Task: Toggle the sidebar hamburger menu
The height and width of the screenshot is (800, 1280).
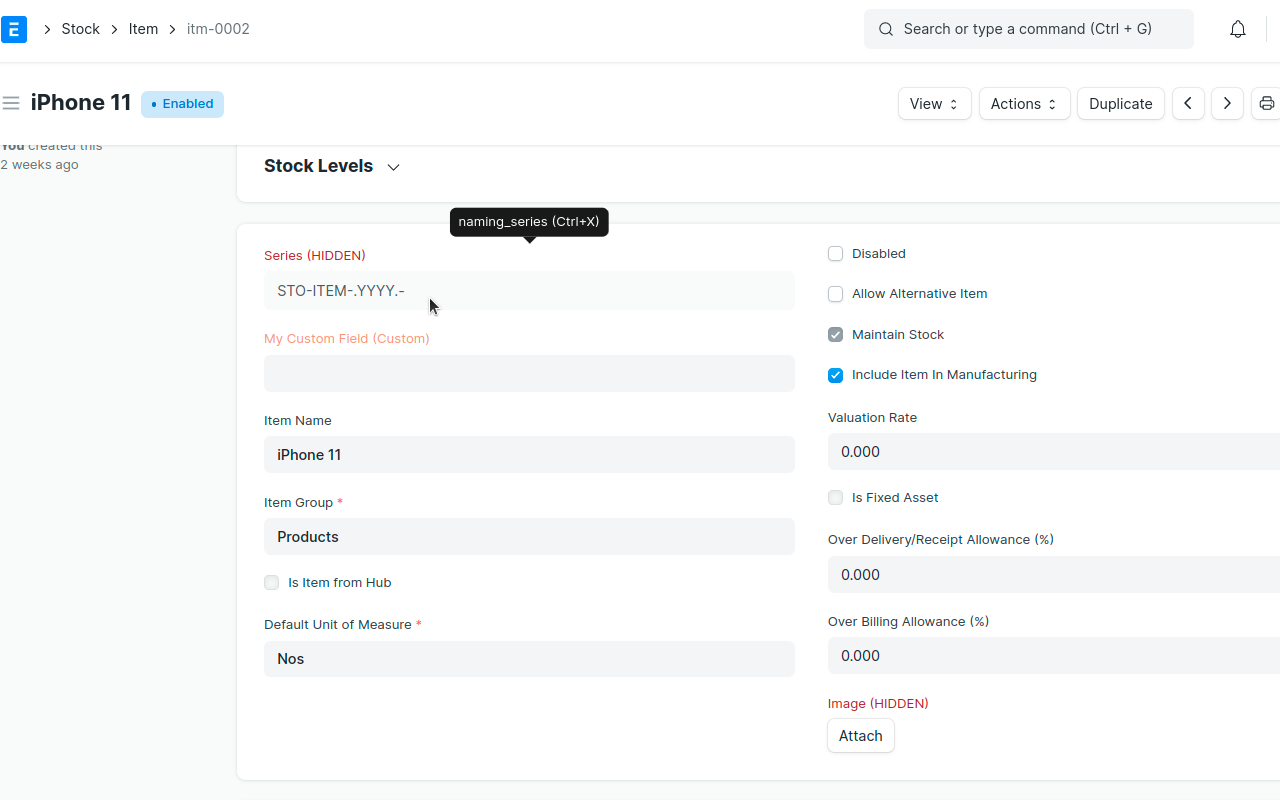Action: [x=11, y=103]
